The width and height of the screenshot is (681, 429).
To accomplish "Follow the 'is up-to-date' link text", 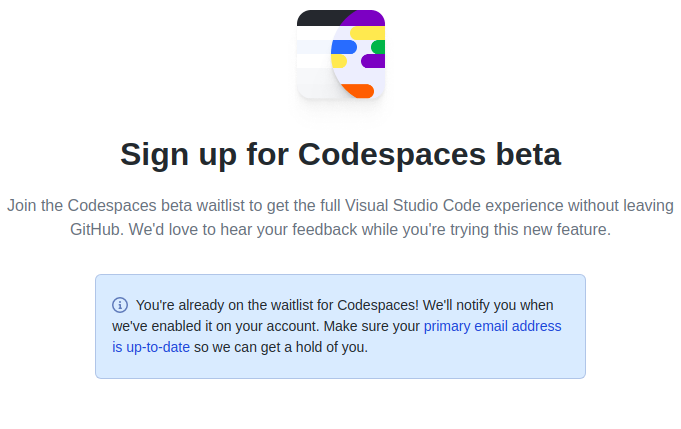I will [151, 347].
